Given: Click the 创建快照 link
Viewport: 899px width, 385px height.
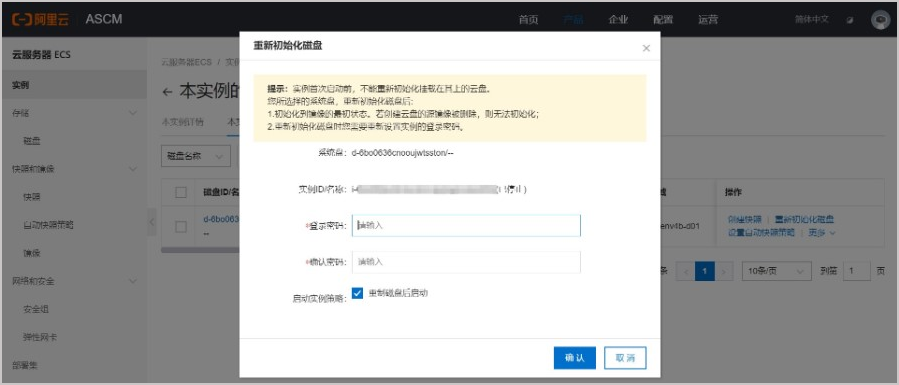Looking at the screenshot, I should tap(744, 219).
